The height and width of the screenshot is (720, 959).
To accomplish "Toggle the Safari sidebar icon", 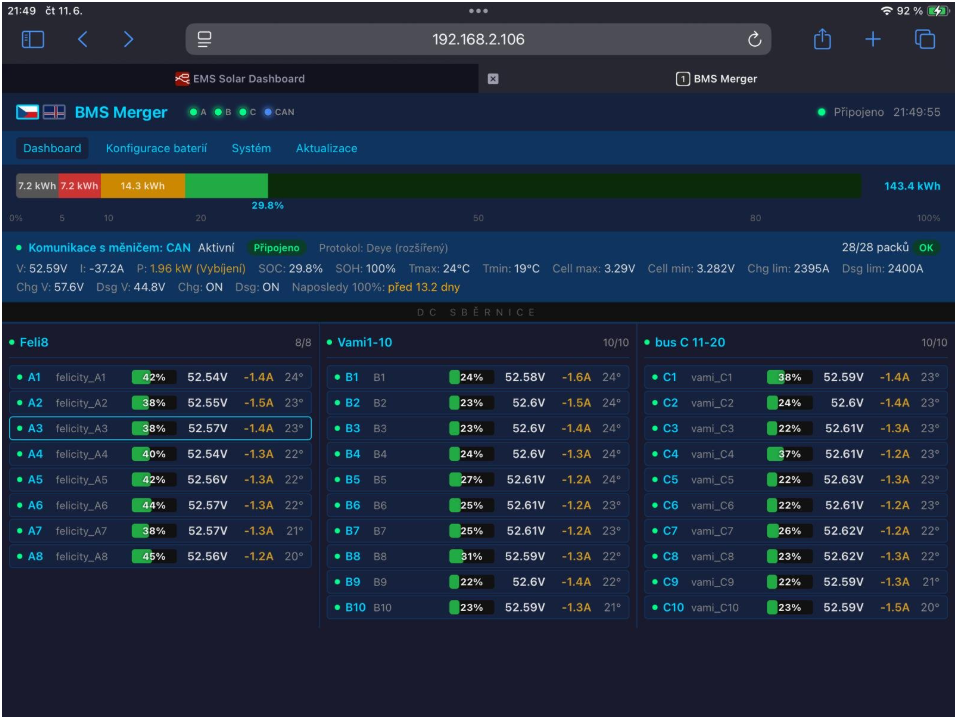I will [32, 40].
